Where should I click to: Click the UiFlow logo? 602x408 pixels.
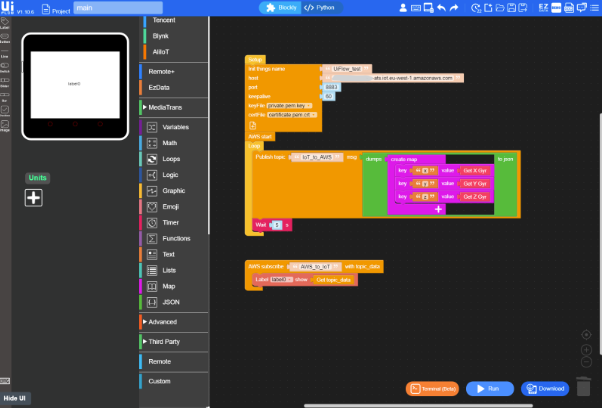pos(7,8)
